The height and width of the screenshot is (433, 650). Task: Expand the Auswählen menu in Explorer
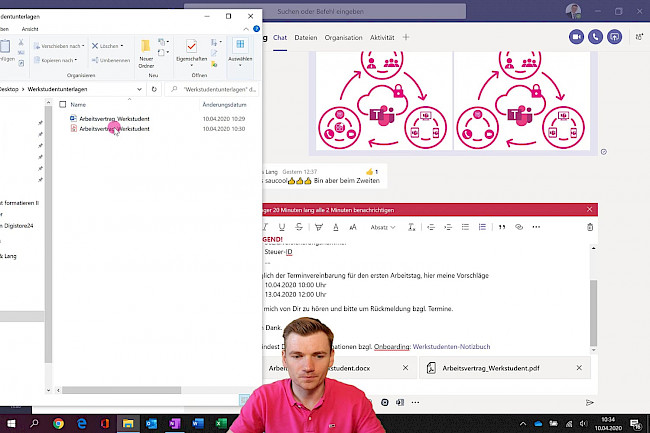click(x=240, y=53)
